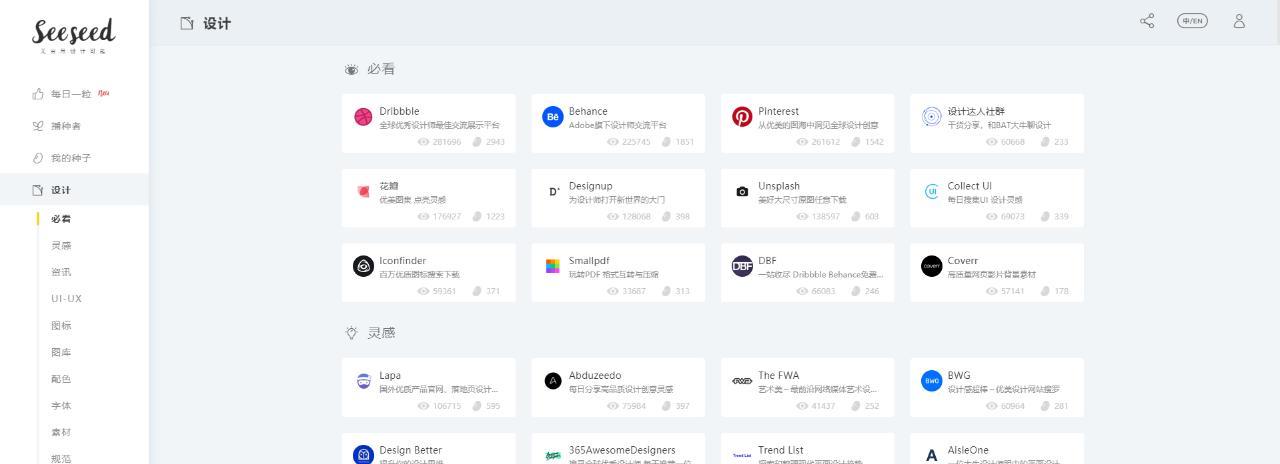Select the 资讯 sidebar subcategory
The width and height of the screenshot is (1280, 464).
tap(61, 272)
